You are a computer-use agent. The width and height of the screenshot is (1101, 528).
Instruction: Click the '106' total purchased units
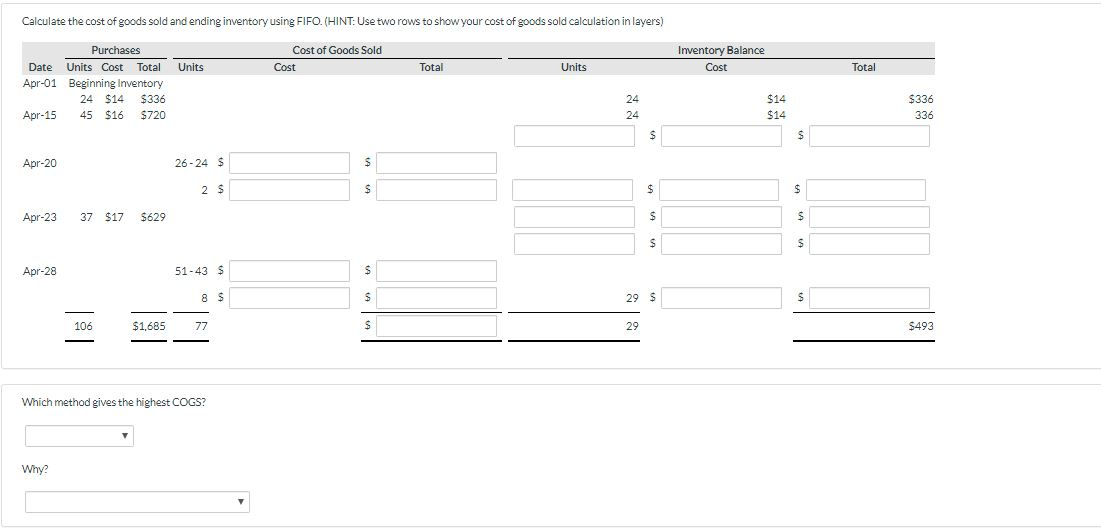coord(83,326)
